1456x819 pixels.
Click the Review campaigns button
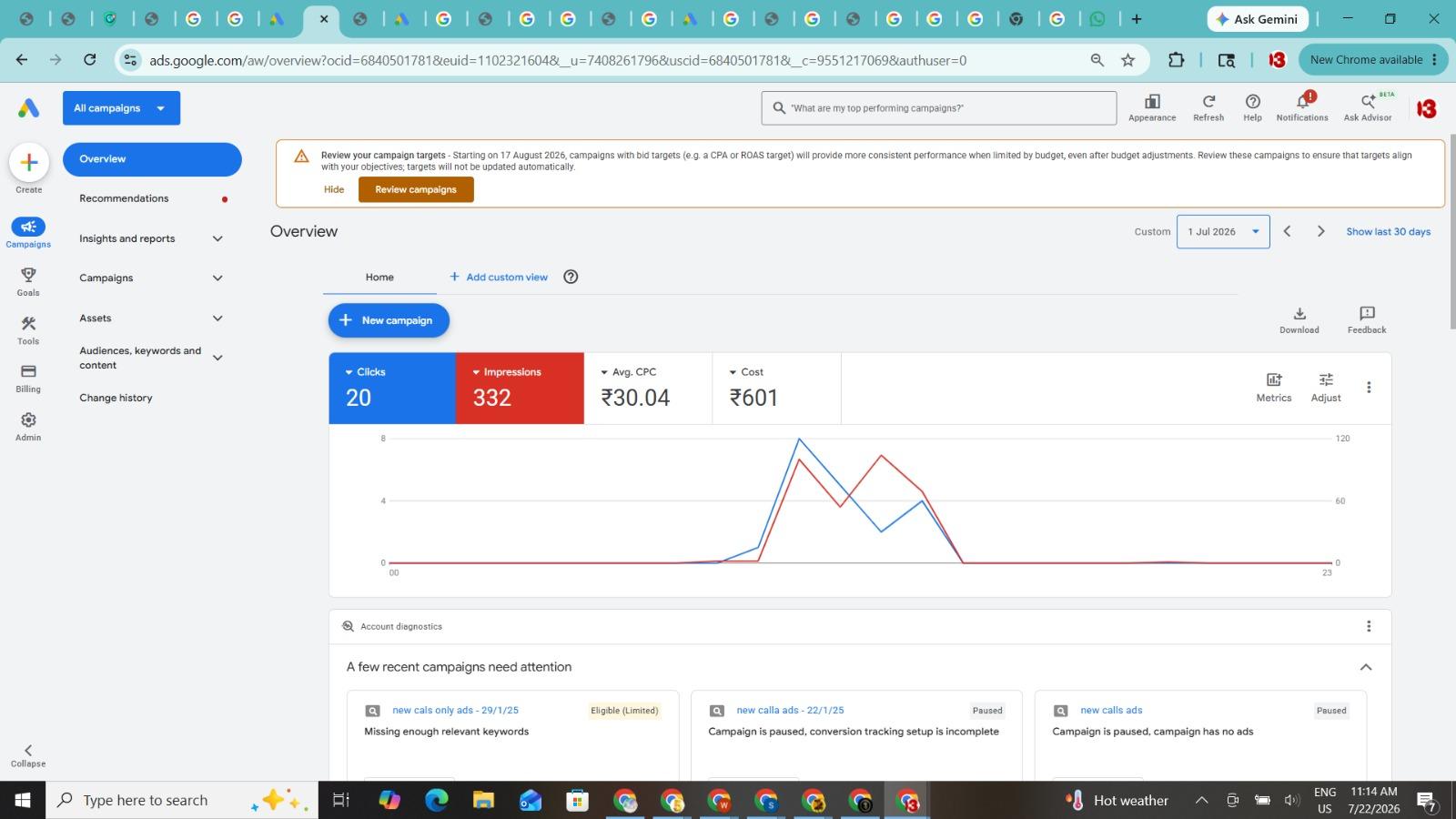pyautogui.click(x=416, y=189)
